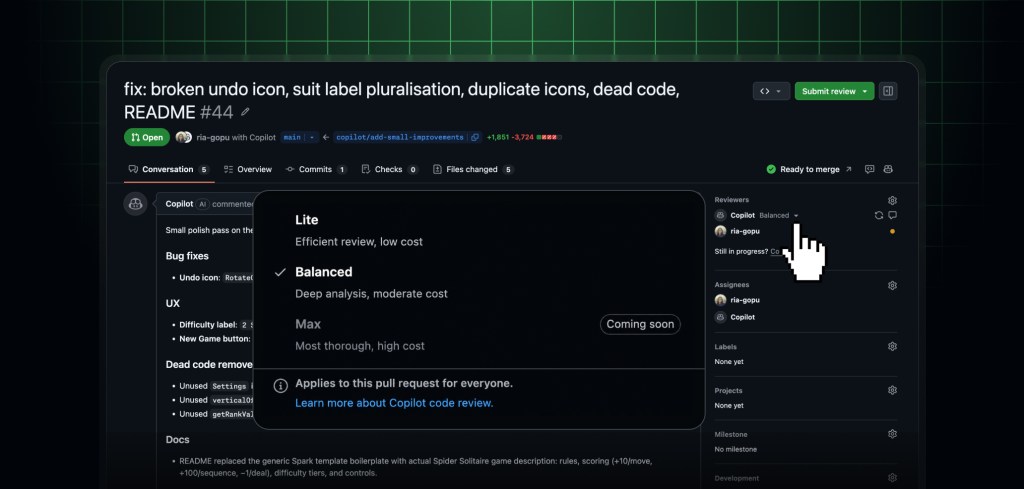Open ria-gopu under Assignees

[744, 300]
